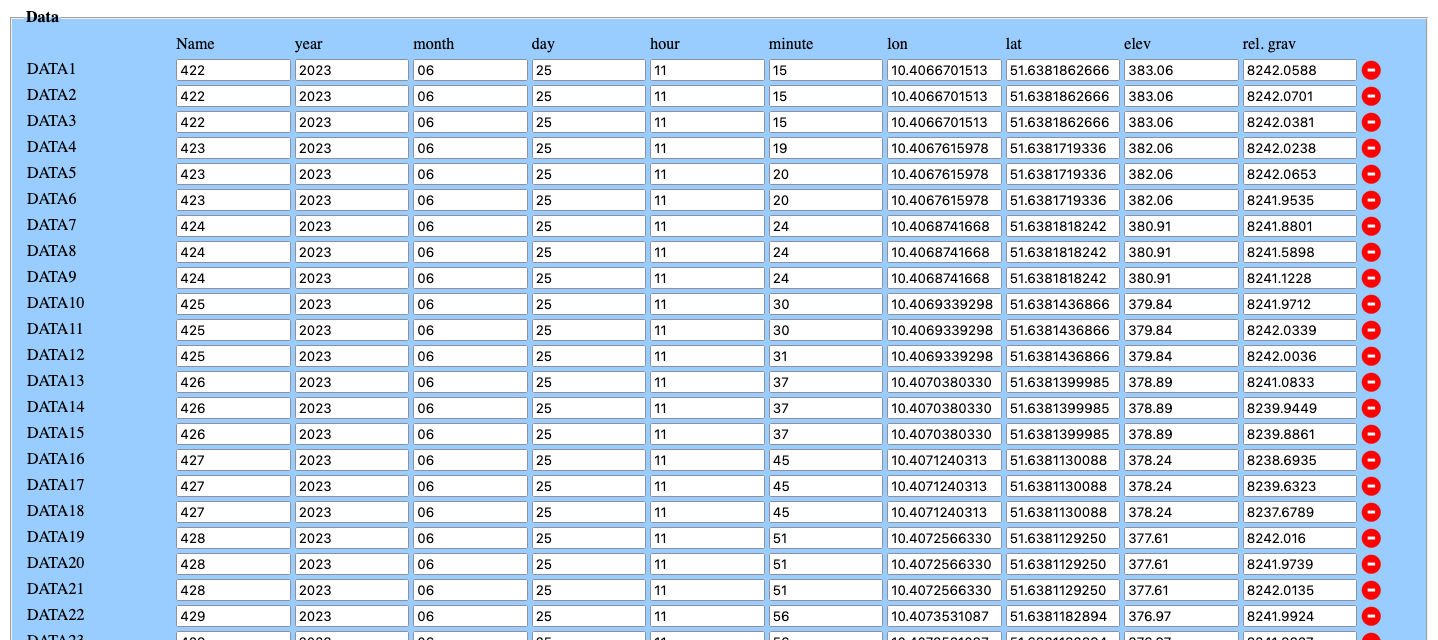Delete the DATA4 row via minus icon
The width and height of the screenshot is (1438, 640).
pyautogui.click(x=1371, y=148)
